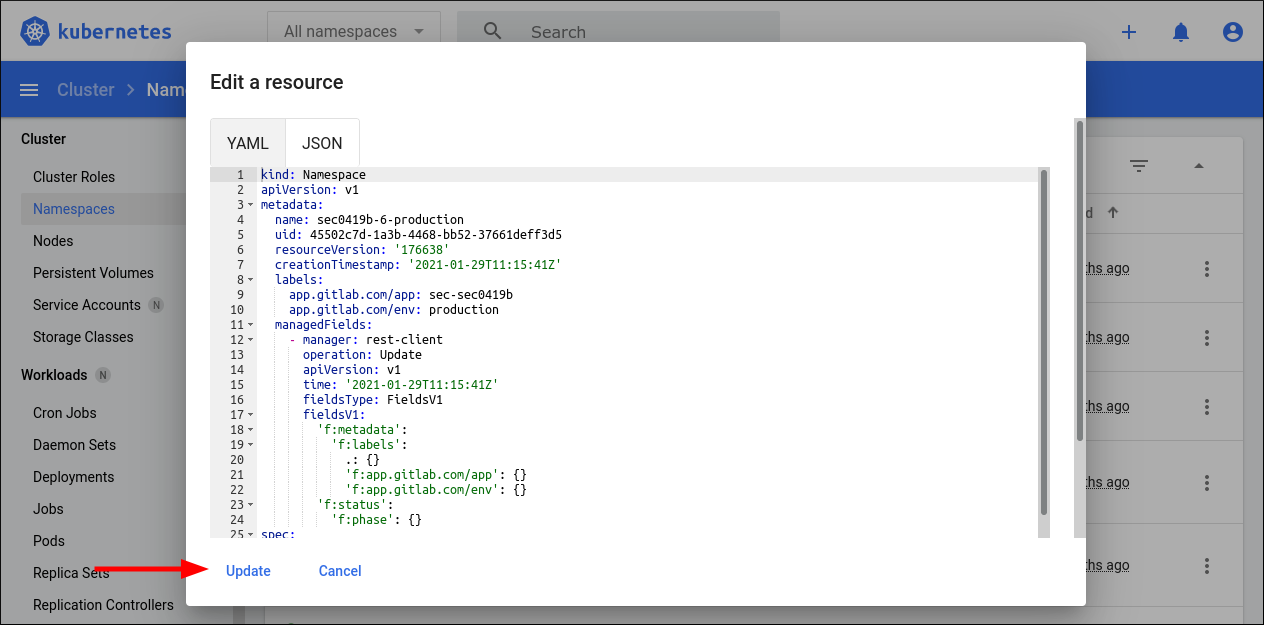Open the three-dot menu on last visible row
1264x625 pixels.
(x=1207, y=565)
